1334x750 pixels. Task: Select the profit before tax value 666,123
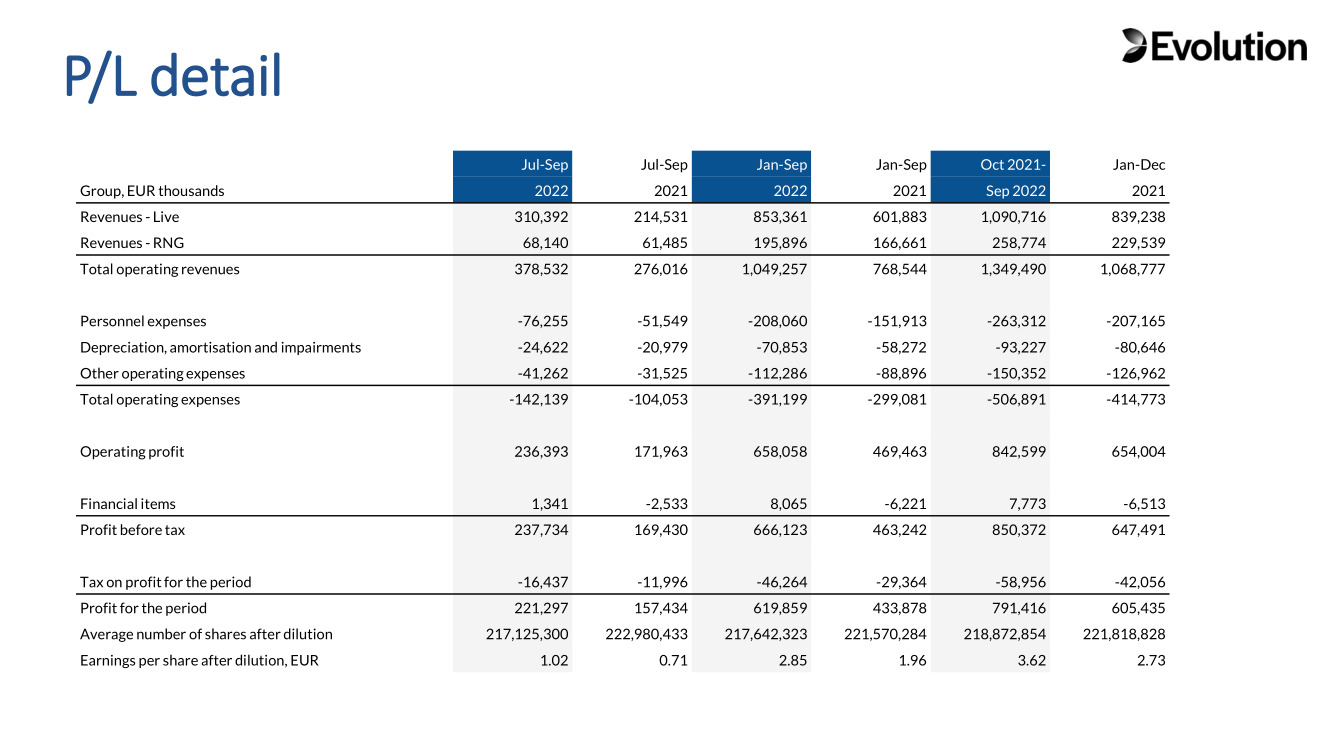point(781,530)
